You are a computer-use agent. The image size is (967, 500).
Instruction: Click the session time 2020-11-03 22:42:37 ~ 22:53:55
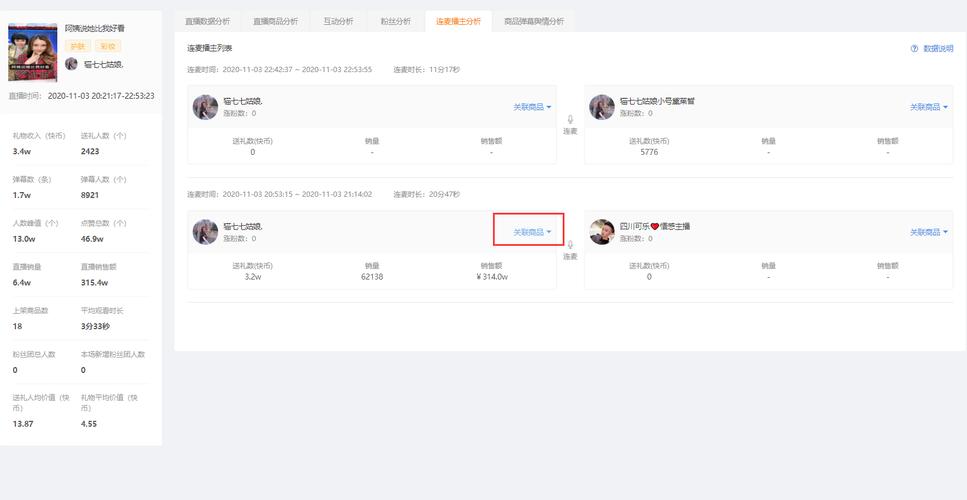[297, 70]
